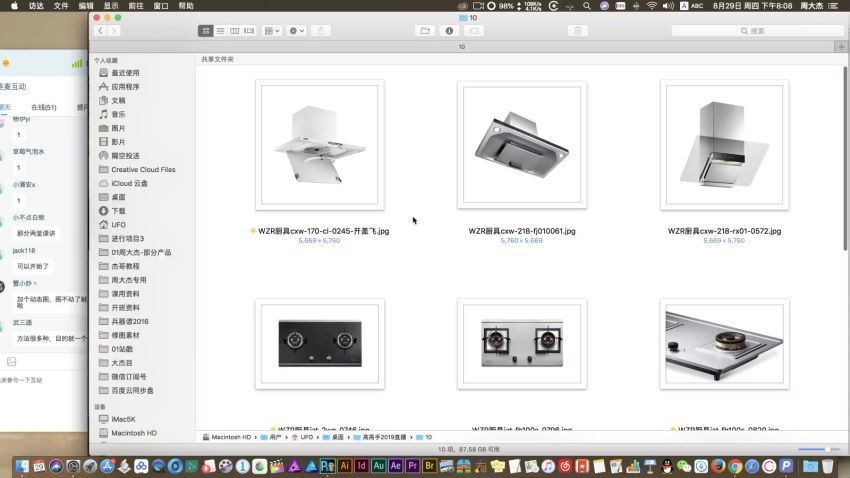Viewport: 850px width, 478px height.
Task: Open Creative Cloud Files in sidebar
Action: 143,170
